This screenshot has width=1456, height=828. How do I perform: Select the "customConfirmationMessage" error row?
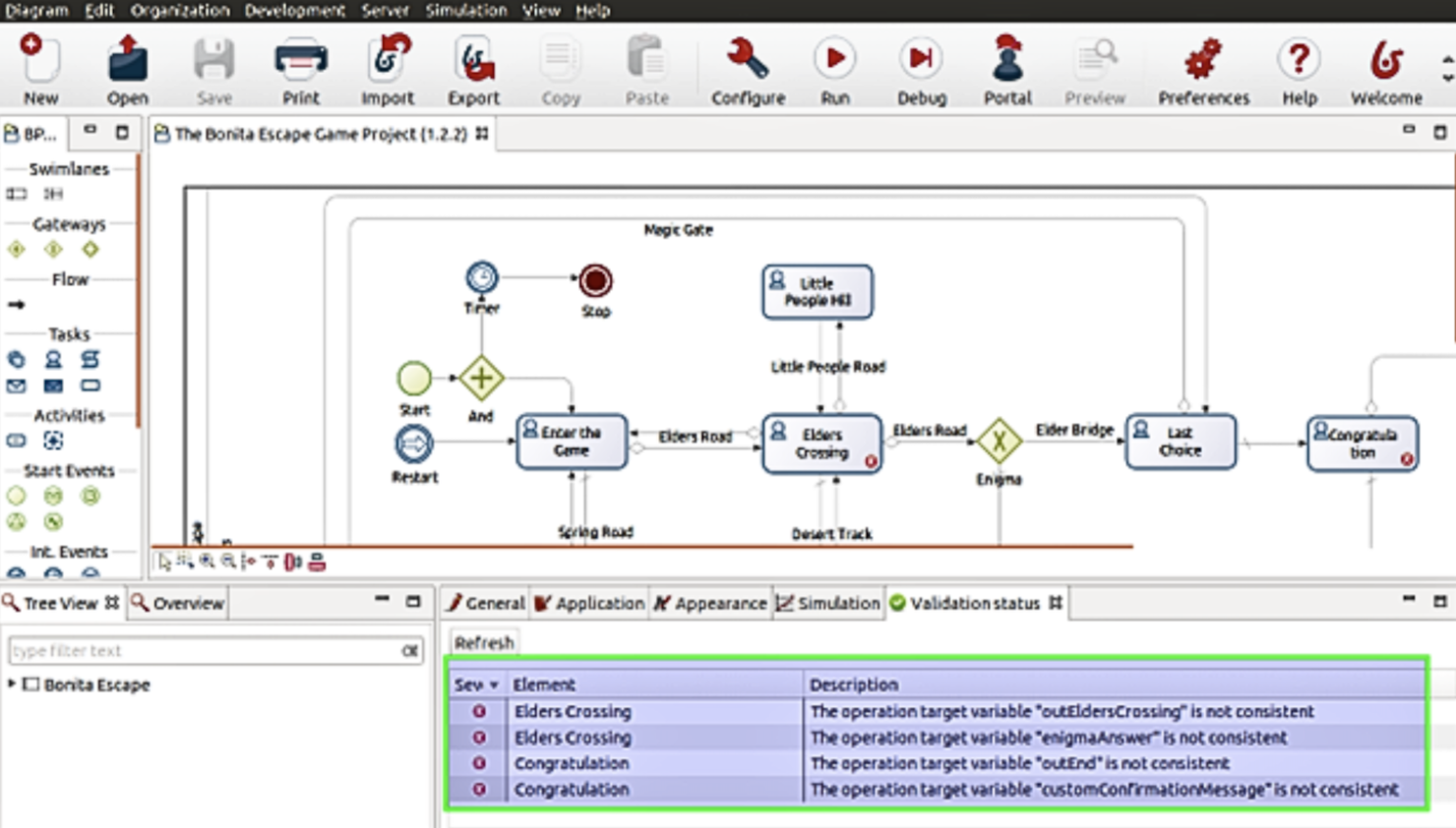(x=938, y=789)
